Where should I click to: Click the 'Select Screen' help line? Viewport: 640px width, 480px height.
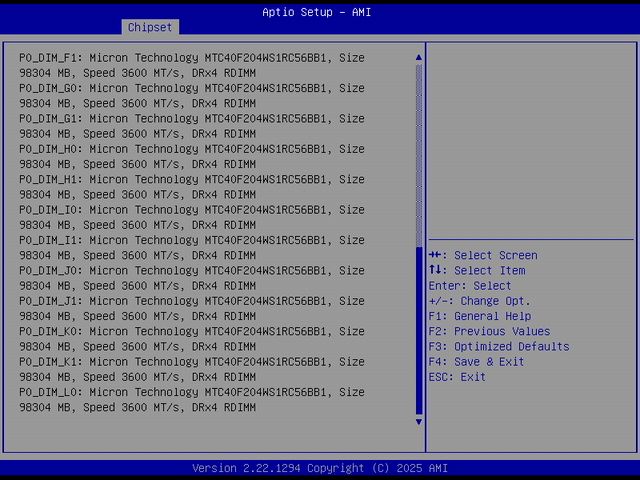(483, 256)
